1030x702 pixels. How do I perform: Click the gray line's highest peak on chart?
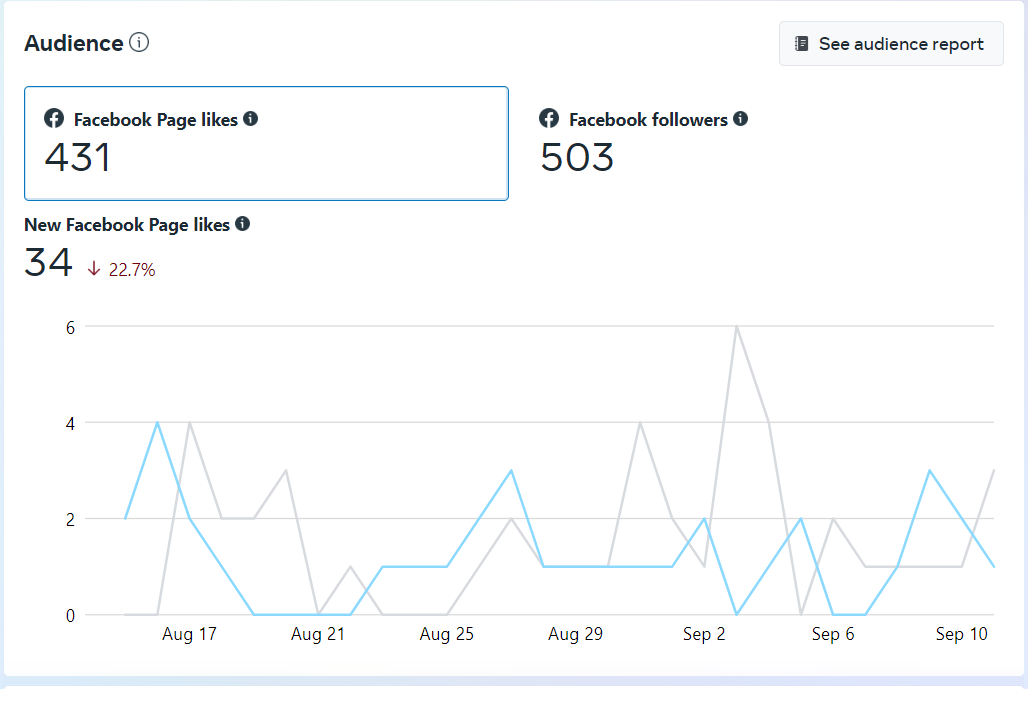(737, 327)
